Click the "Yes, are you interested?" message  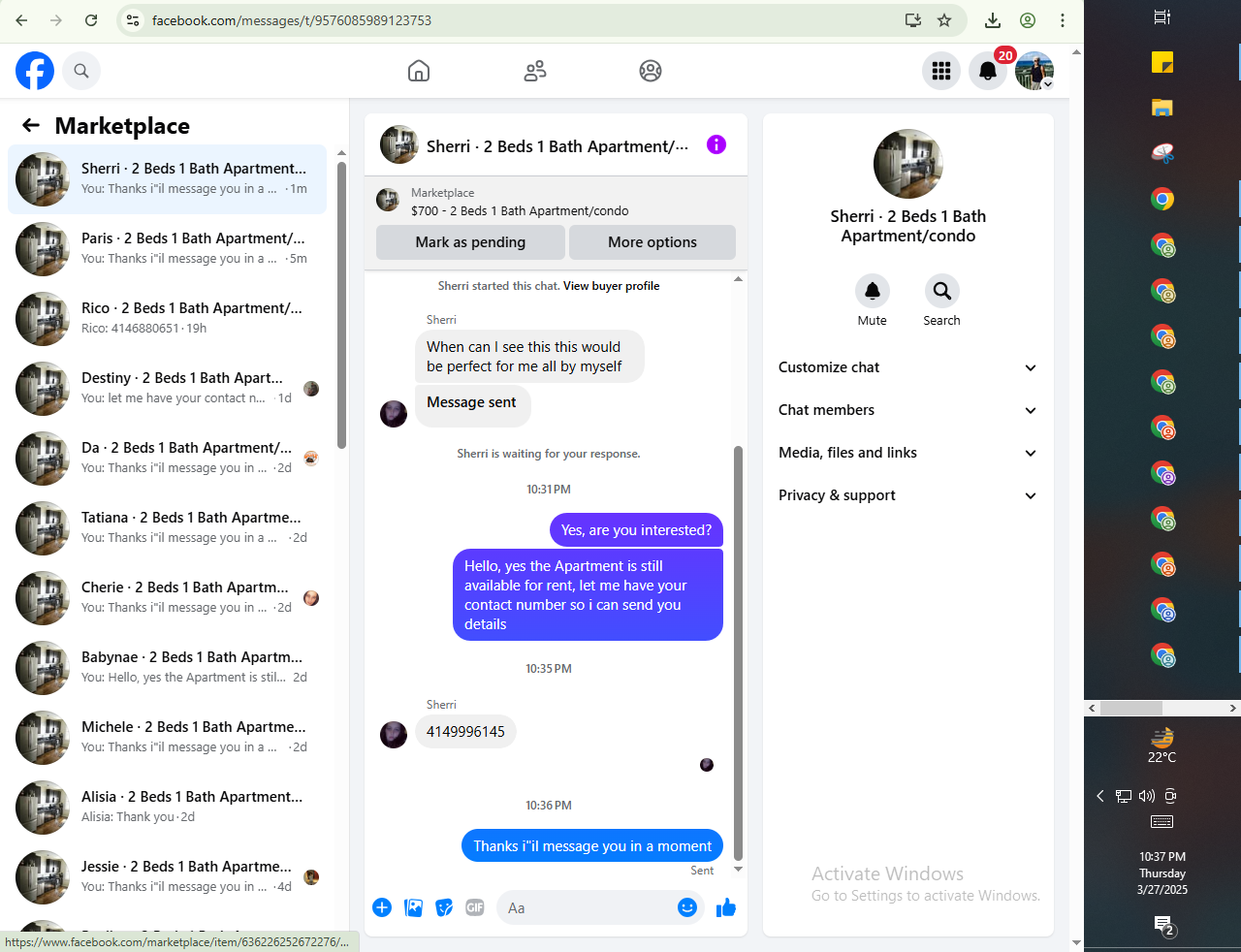pos(636,530)
